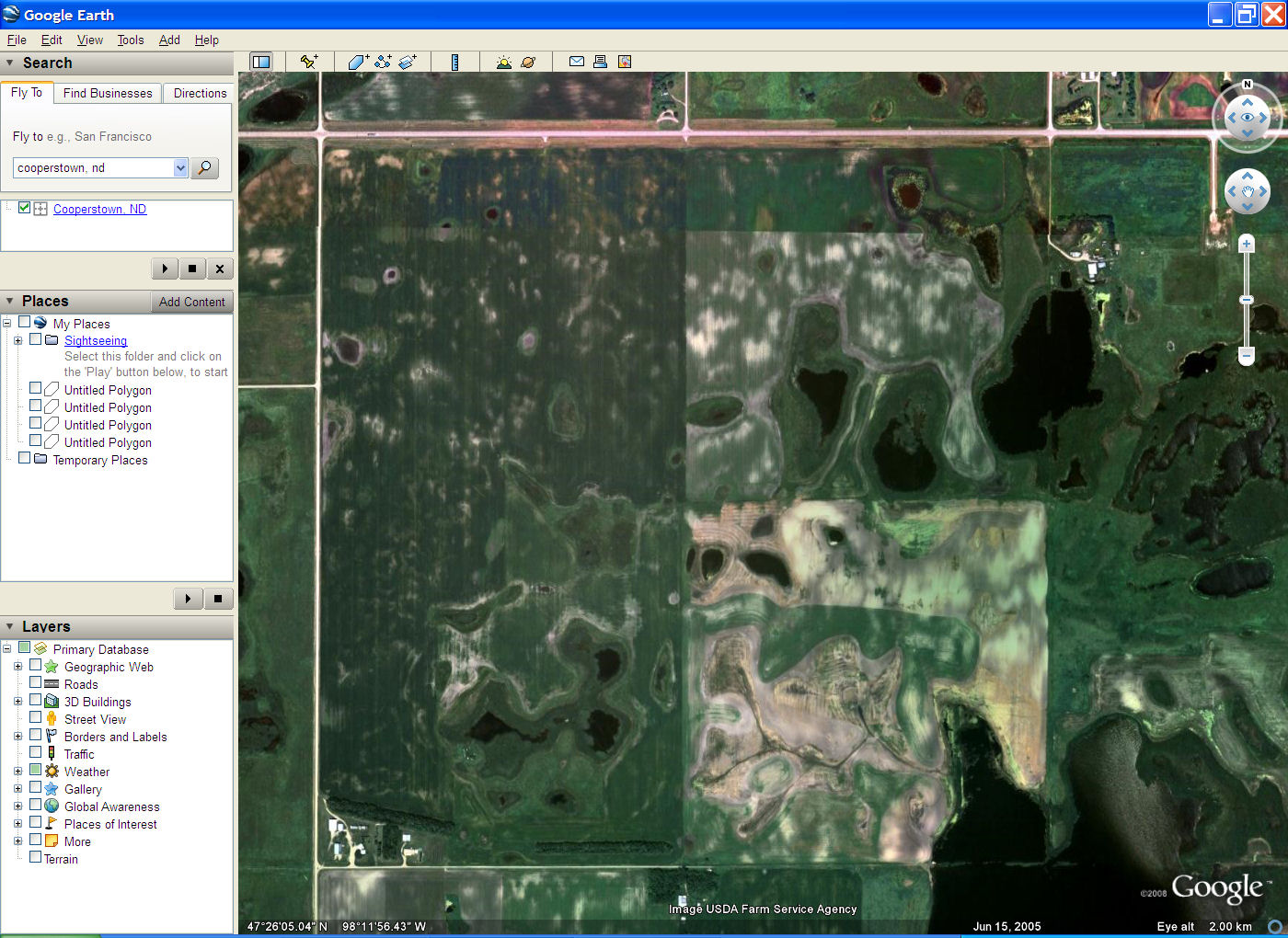Viewport: 1288px width, 938px height.
Task: Switch to Sky view planet icon
Action: (528, 62)
